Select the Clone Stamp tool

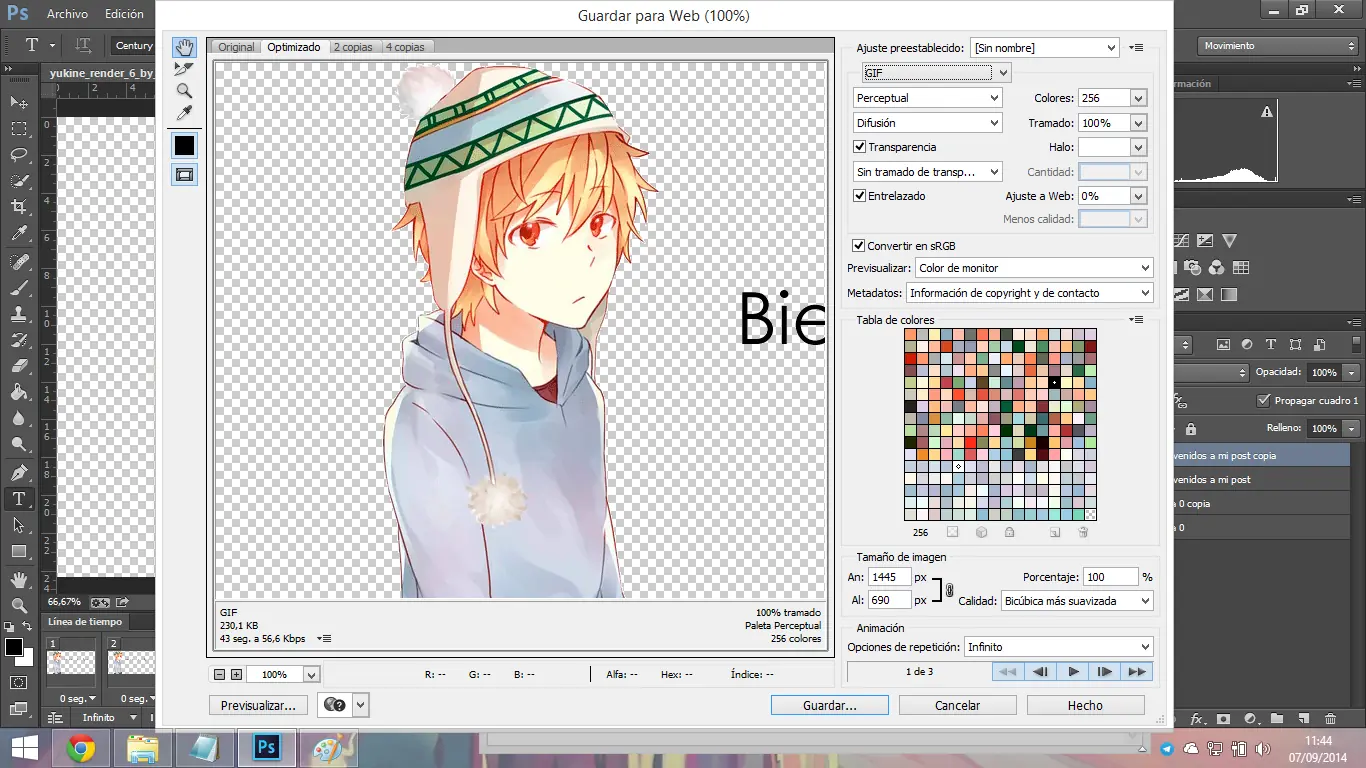(x=19, y=313)
